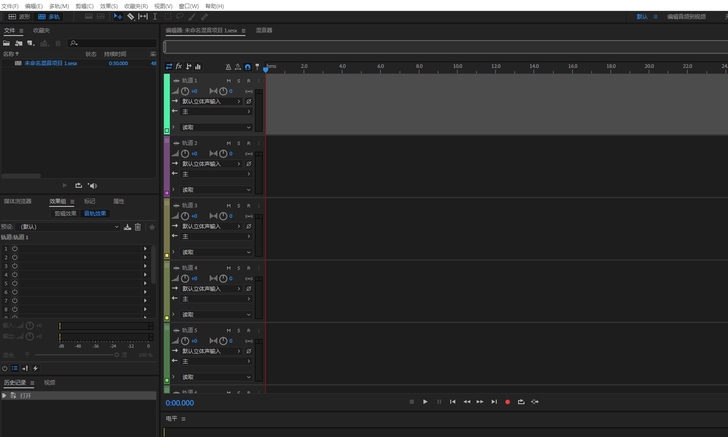728x437 pixels.
Task: Click the Sends icon in track header
Action: [x=188, y=67]
